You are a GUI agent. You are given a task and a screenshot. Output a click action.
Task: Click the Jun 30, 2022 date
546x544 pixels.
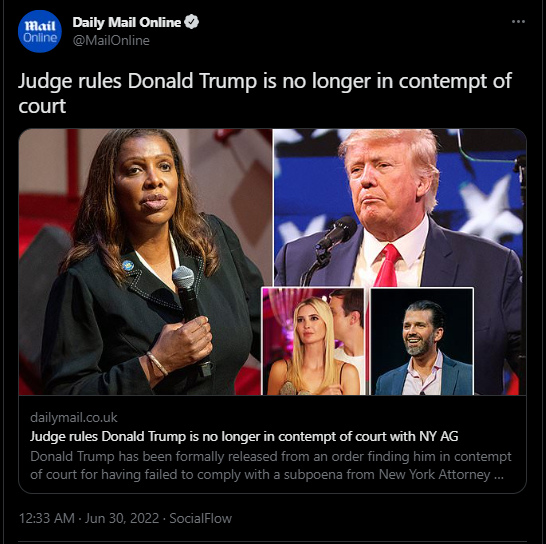(x=122, y=518)
